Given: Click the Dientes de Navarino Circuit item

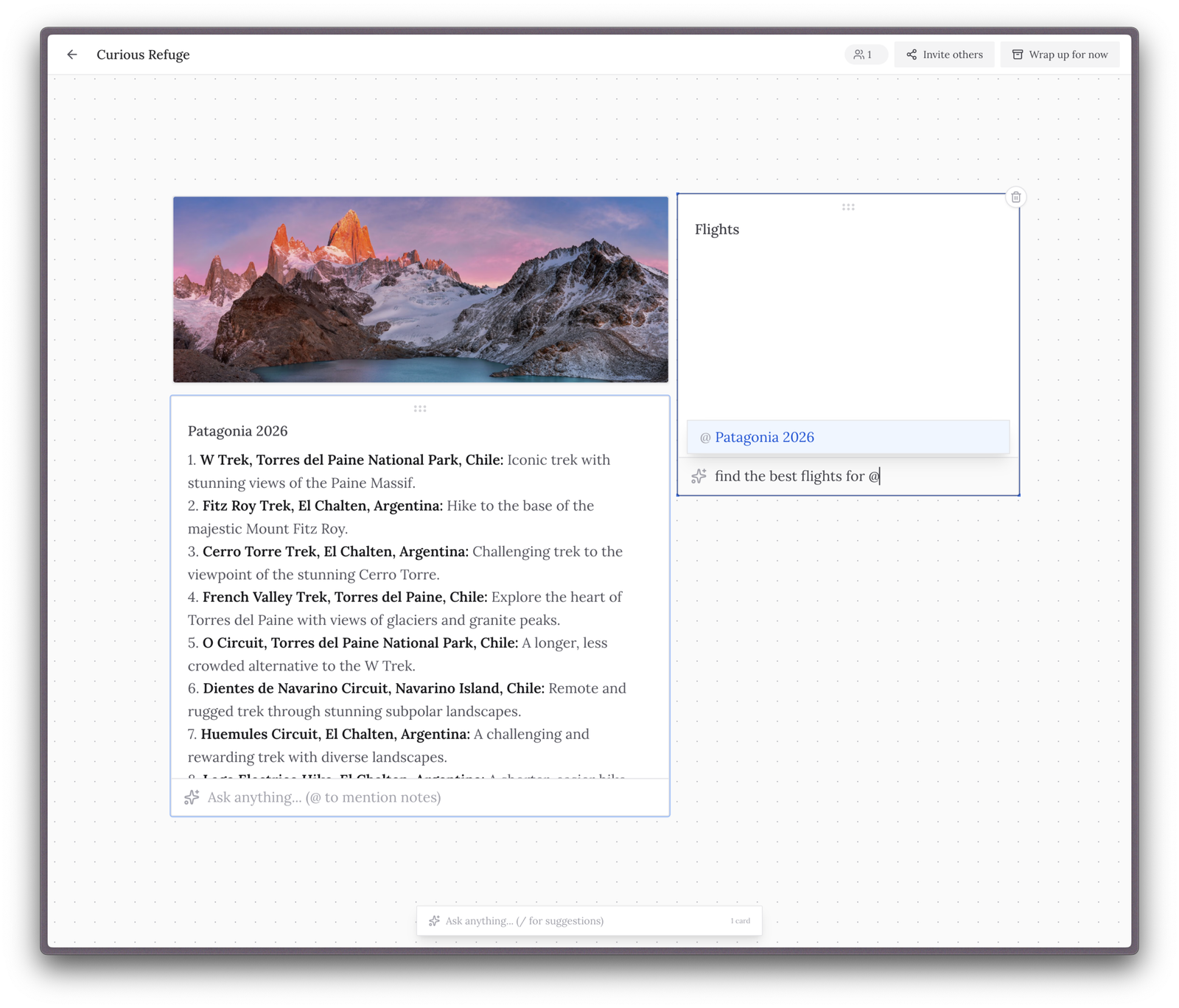Looking at the screenshot, I should [x=407, y=699].
